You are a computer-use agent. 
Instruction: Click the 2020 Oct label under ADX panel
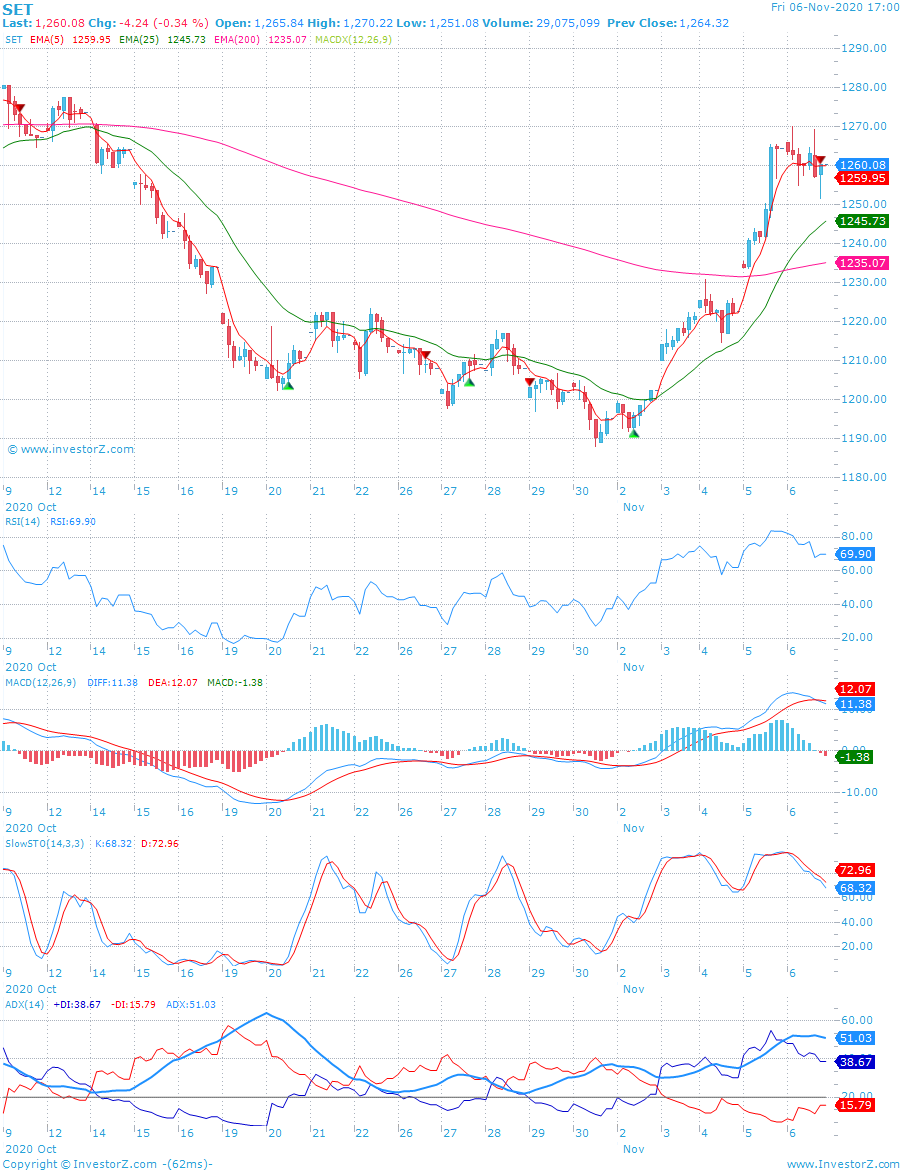tap(31, 1148)
